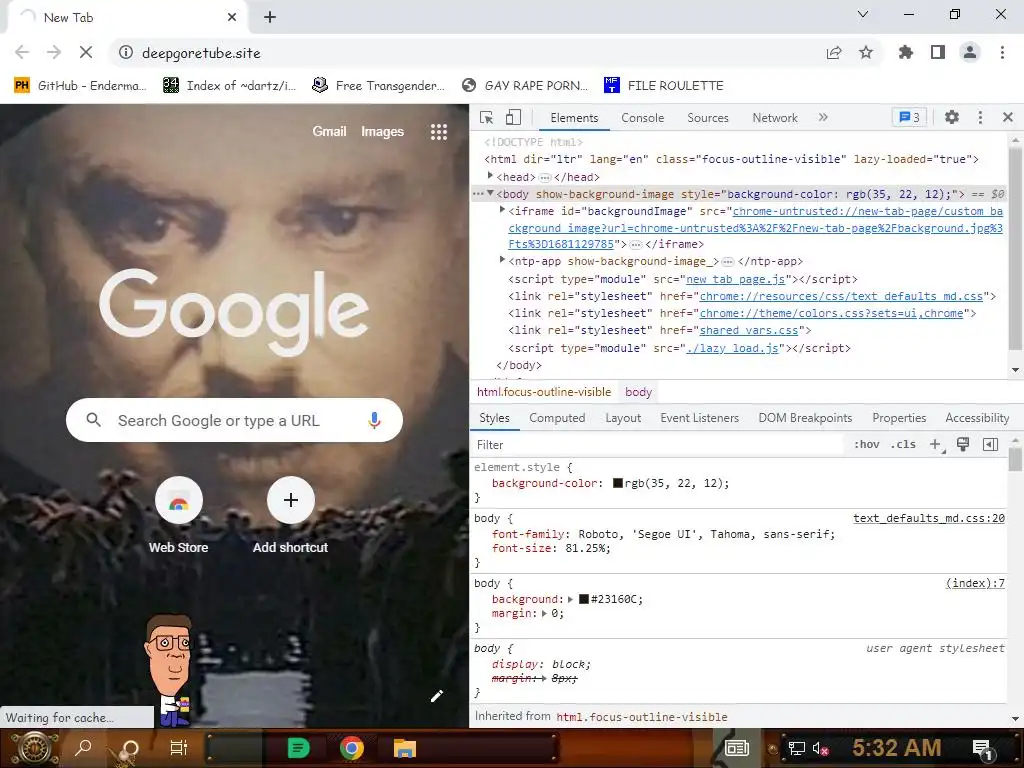Open the Properties tab
This screenshot has height=768, width=1024.
(899, 418)
